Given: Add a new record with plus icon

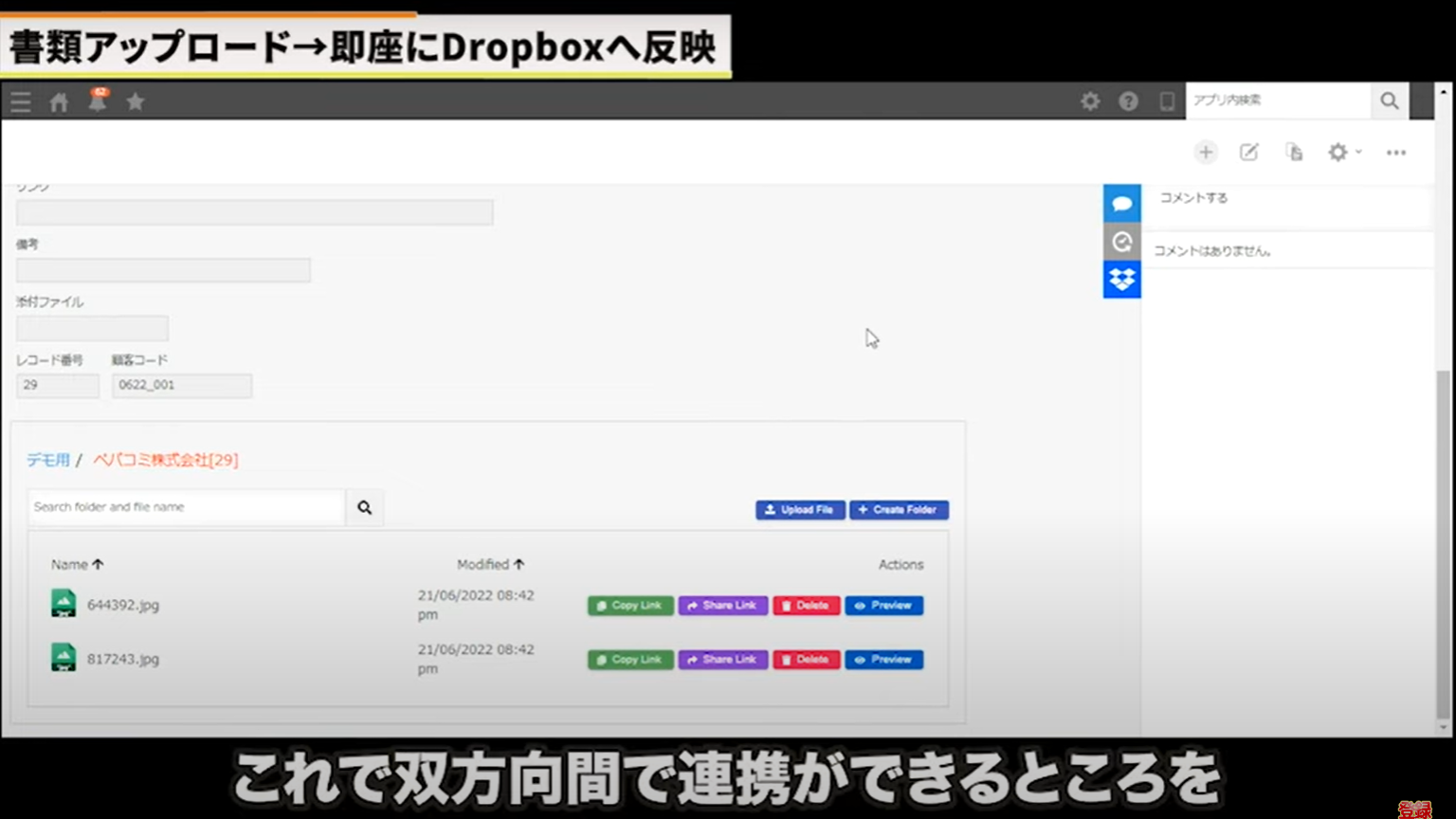Looking at the screenshot, I should click(1206, 152).
